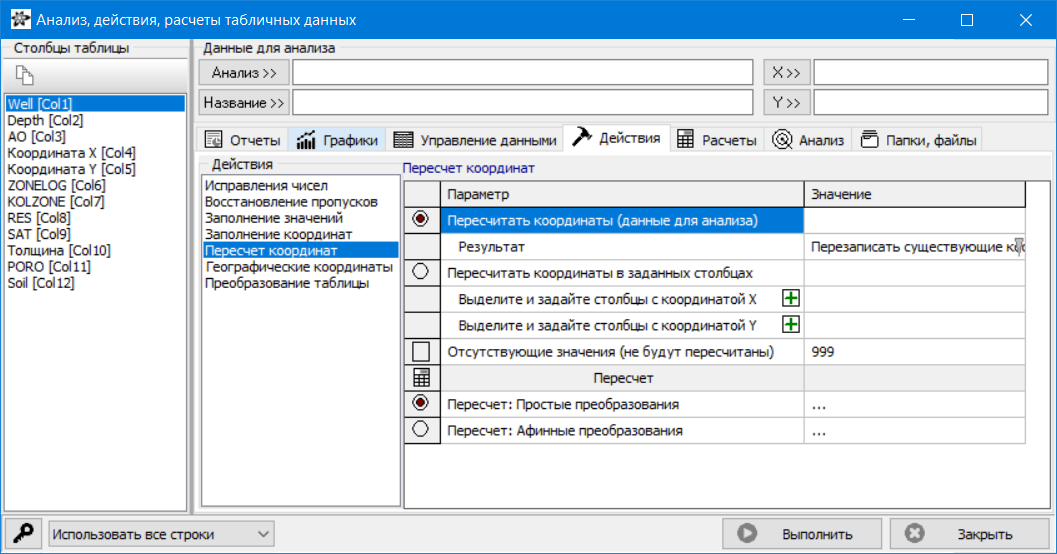Click the key icon at bottom left
Image resolution: width=1057 pixels, height=554 pixels.
[x=24, y=534]
